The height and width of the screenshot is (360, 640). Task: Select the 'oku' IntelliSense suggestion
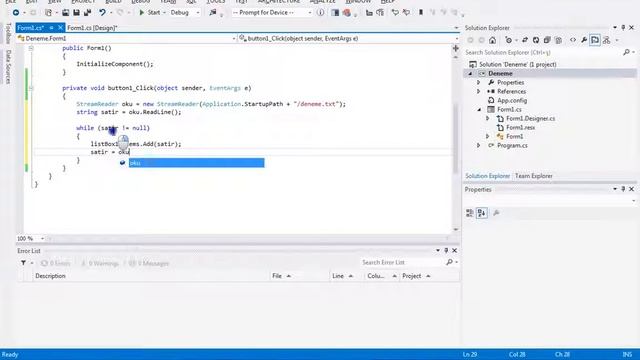click(x=196, y=163)
